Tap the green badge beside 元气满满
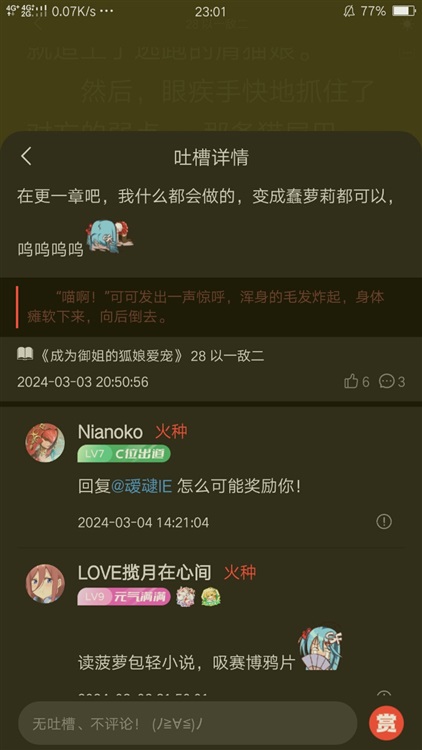This screenshot has height=750, width=422. [x=211, y=597]
